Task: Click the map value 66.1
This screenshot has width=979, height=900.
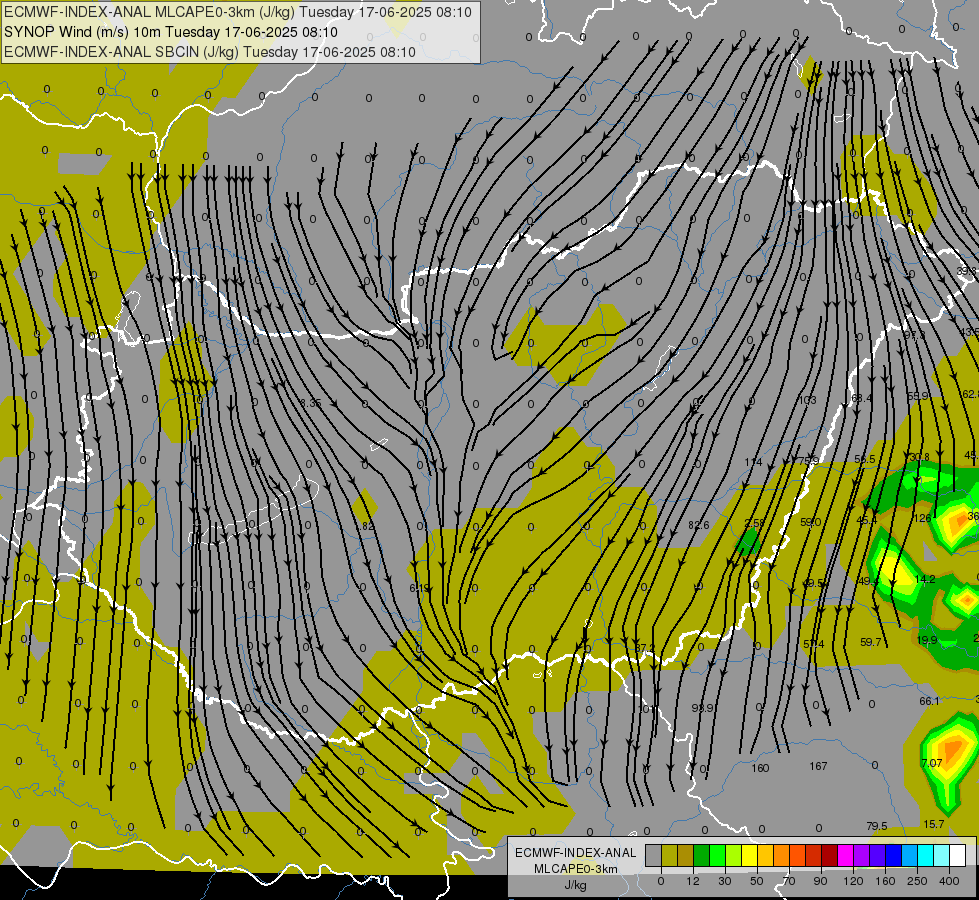Action: click(929, 701)
